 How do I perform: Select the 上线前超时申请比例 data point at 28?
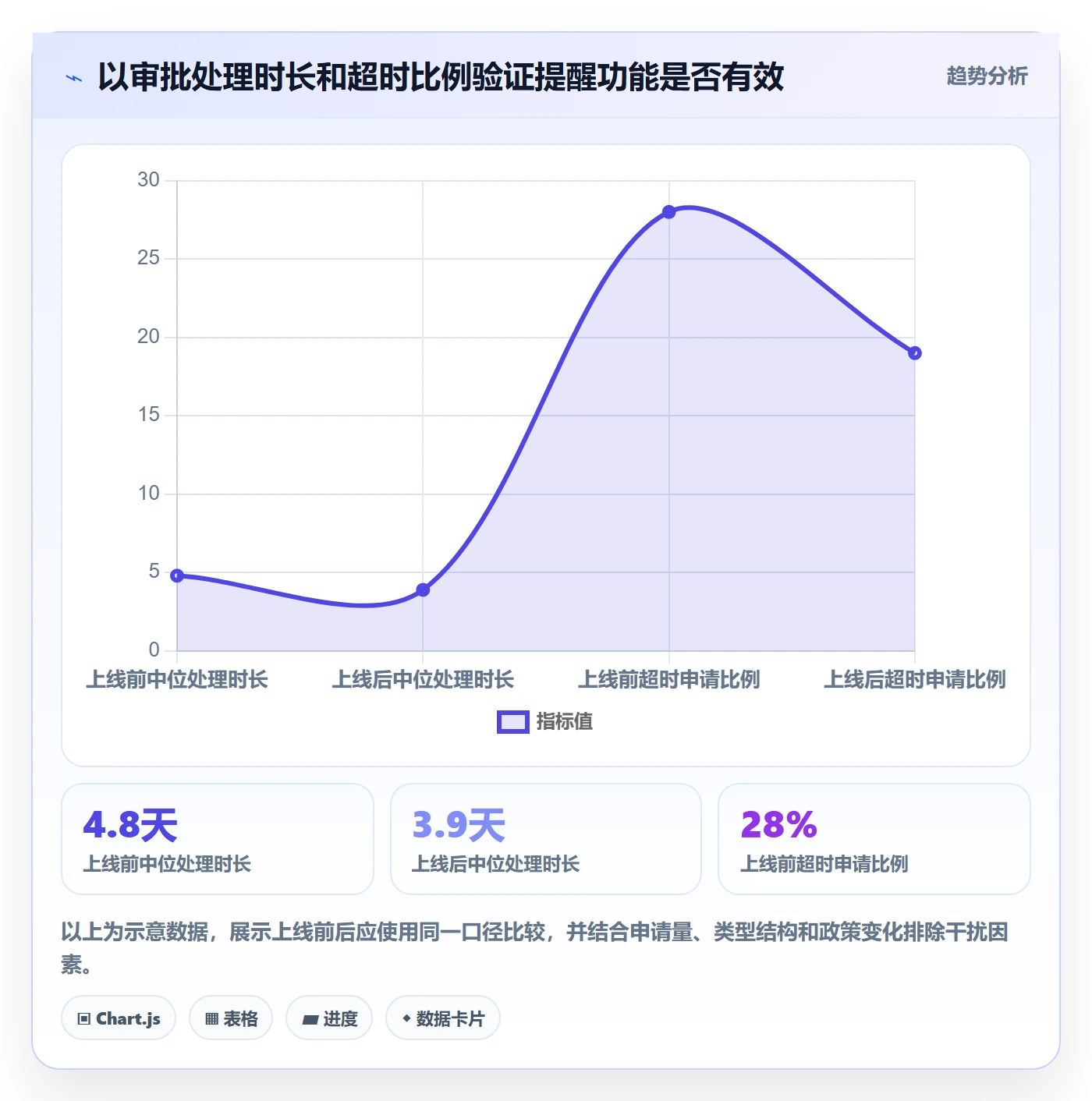668,212
